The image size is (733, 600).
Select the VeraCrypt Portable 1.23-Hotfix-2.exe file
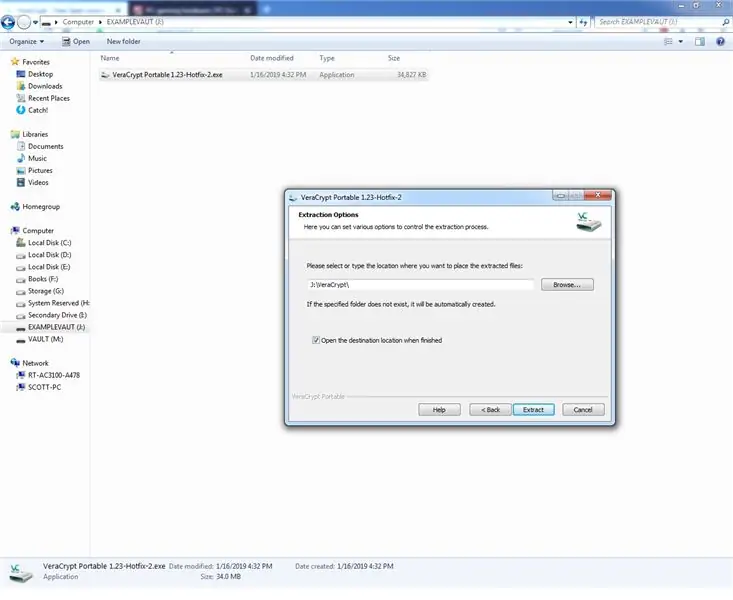[264, 75]
